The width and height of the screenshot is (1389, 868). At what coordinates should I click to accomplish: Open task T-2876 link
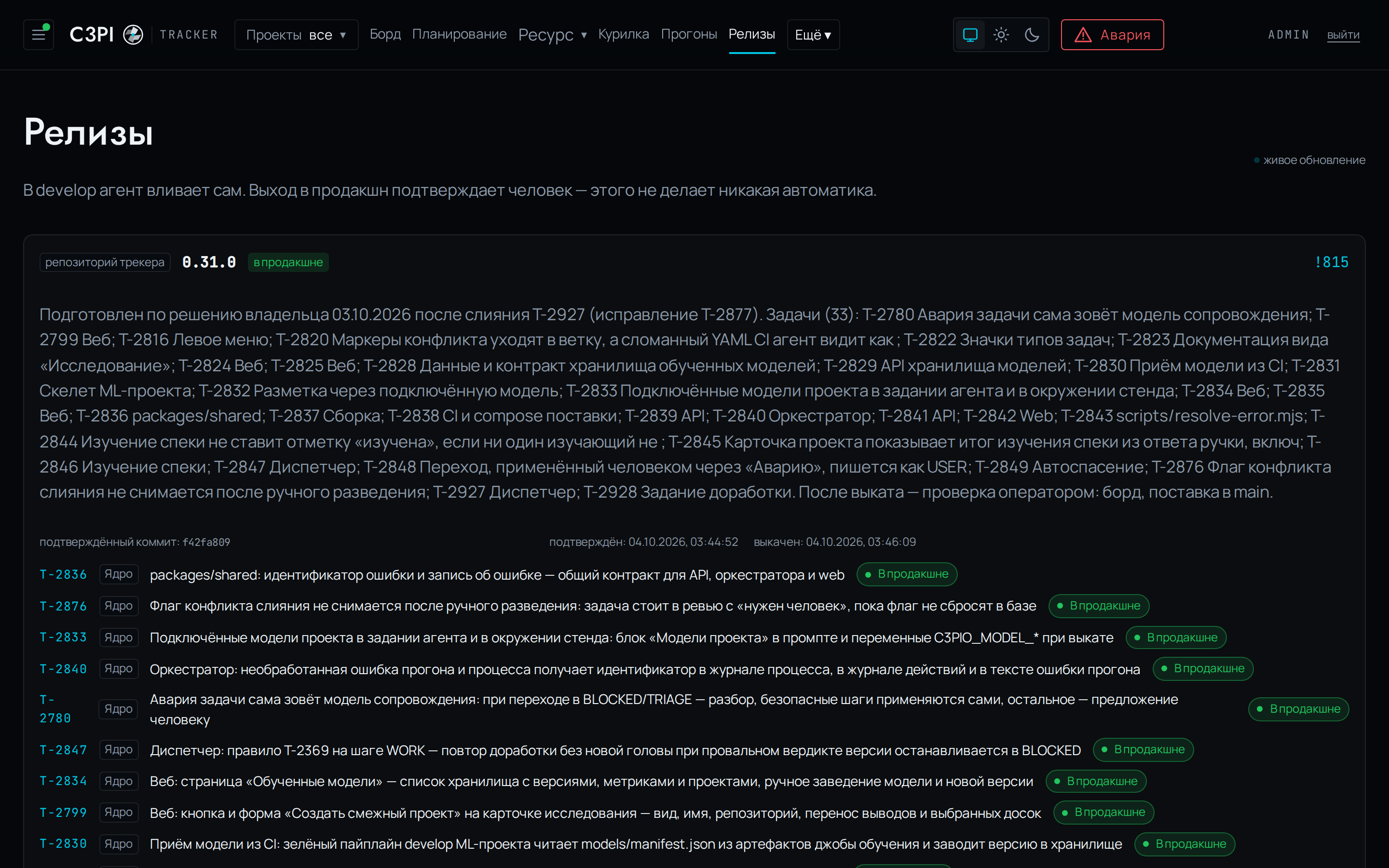pos(63,606)
